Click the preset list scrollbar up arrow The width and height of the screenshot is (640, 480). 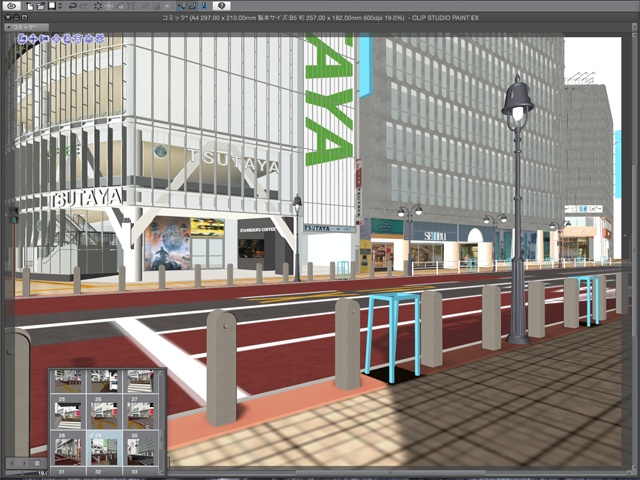162,373
